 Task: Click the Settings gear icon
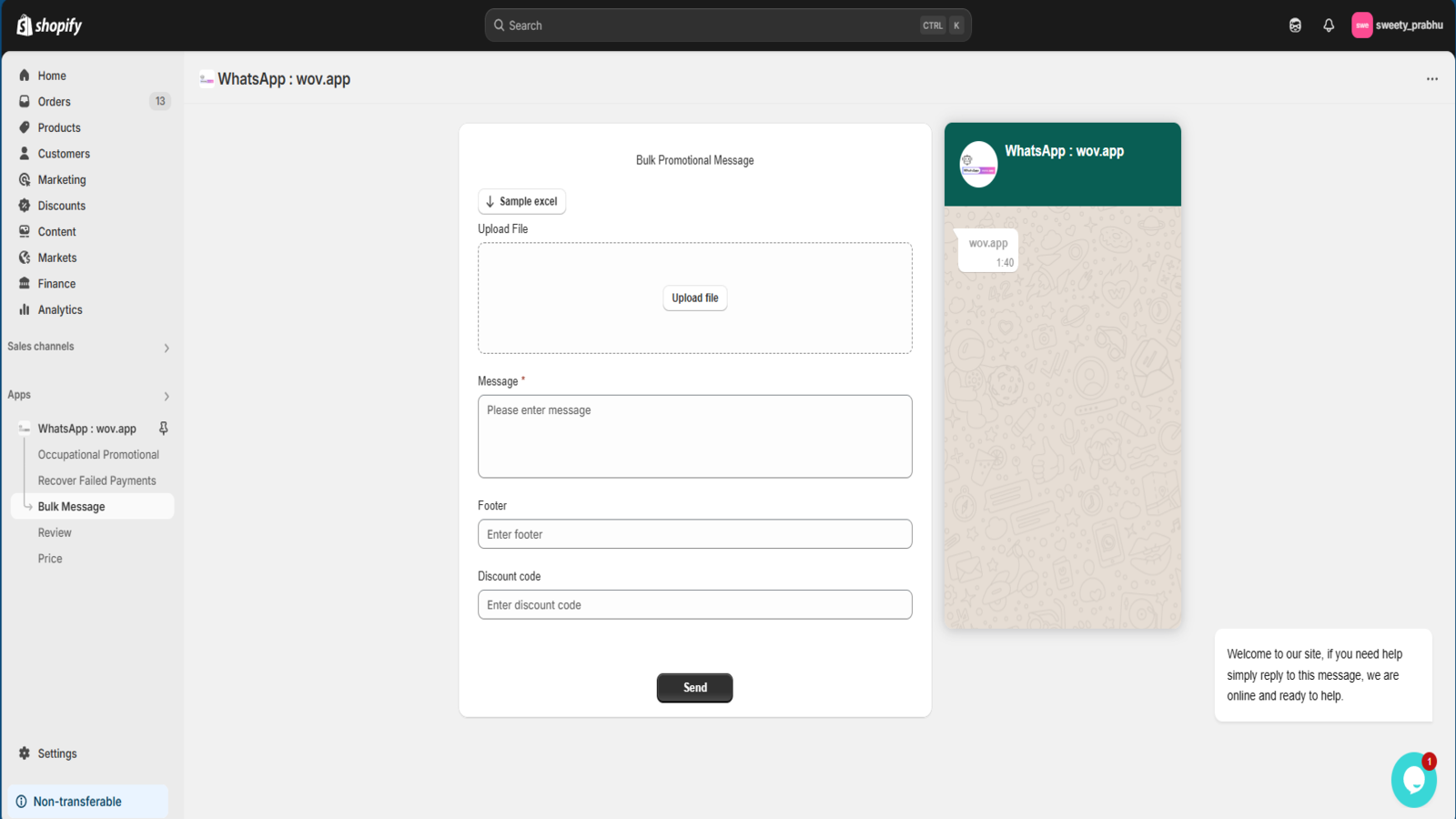tap(25, 753)
